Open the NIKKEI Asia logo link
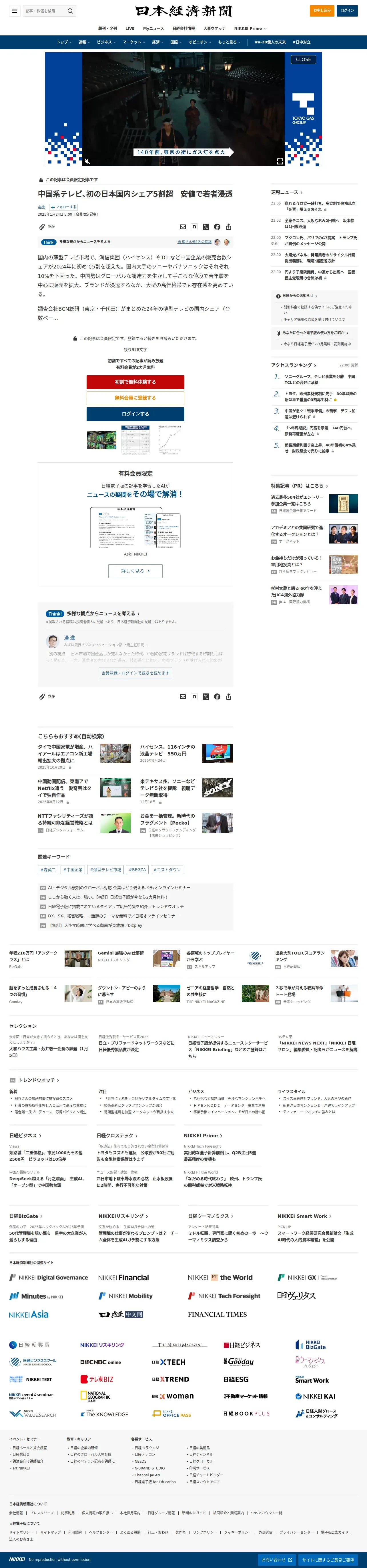Viewport: 367px width, 1568px height. (x=29, y=1314)
